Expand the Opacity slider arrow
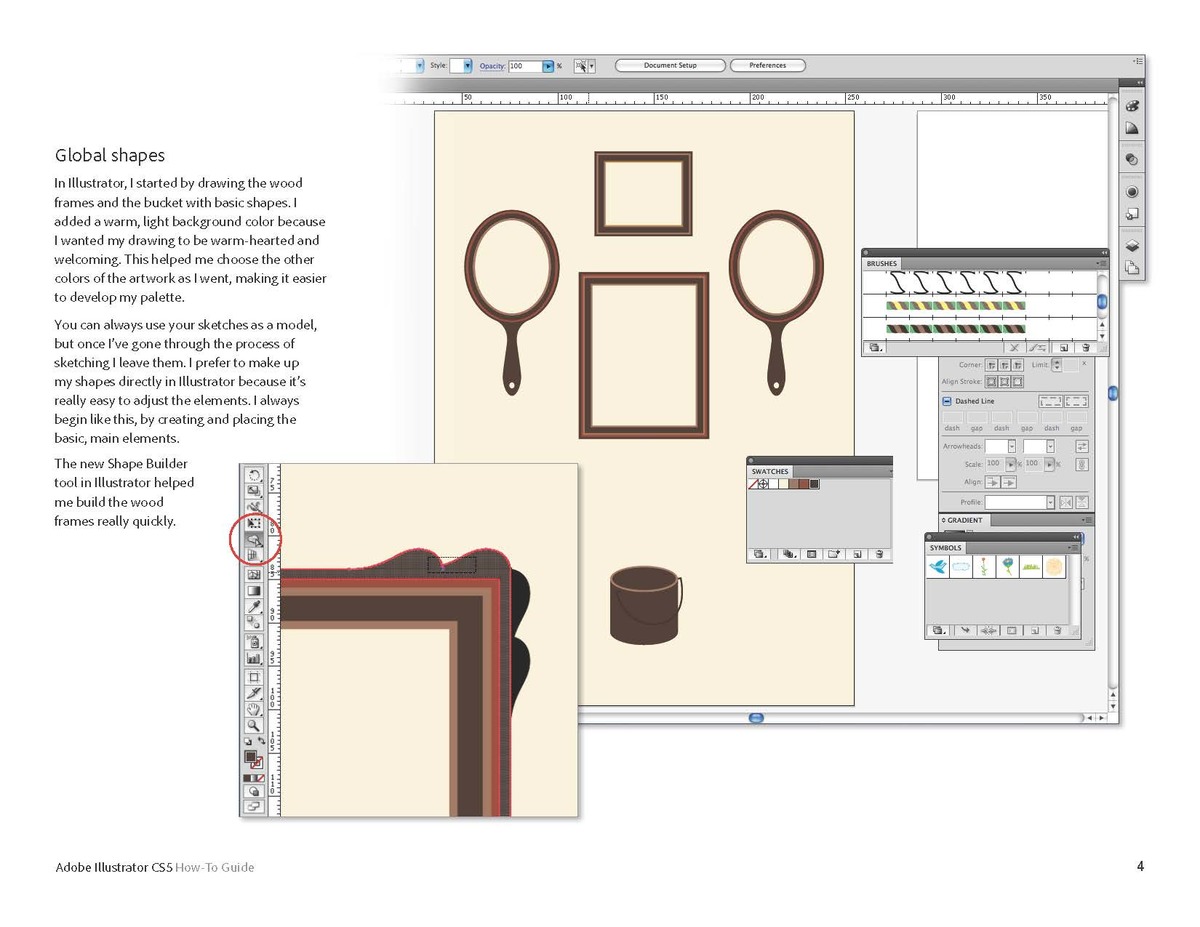 pyautogui.click(x=547, y=66)
